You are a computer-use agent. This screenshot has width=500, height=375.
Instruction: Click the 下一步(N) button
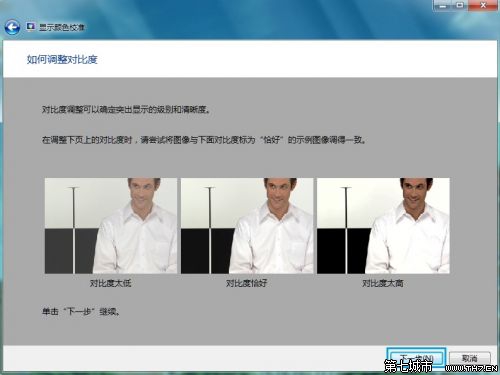[x=416, y=358]
